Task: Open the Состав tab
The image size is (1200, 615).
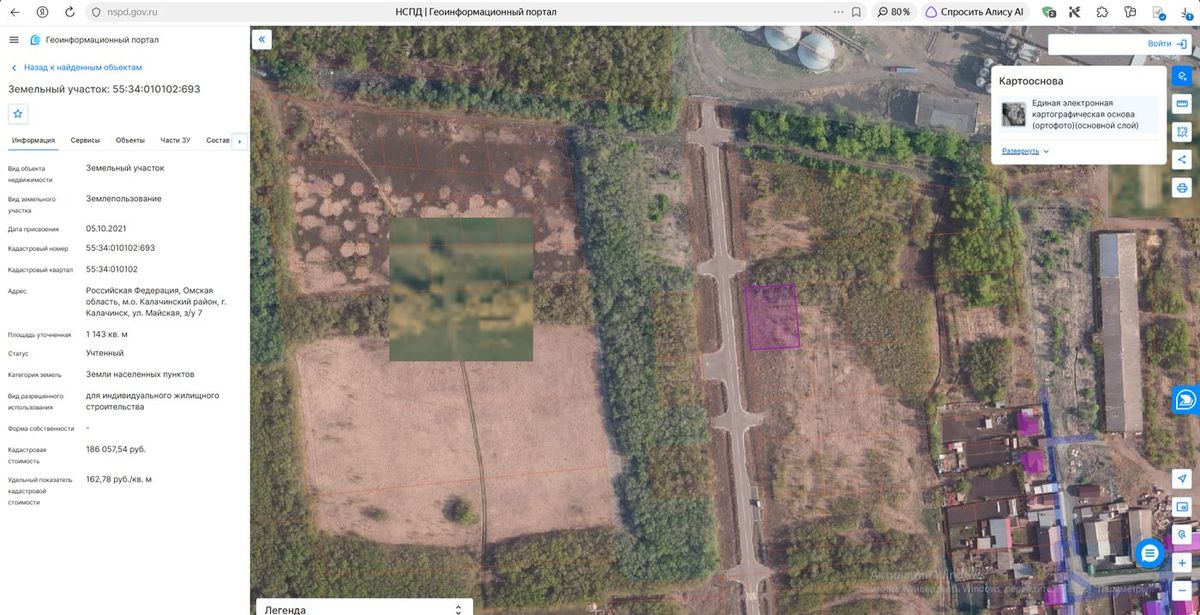Action: point(218,140)
